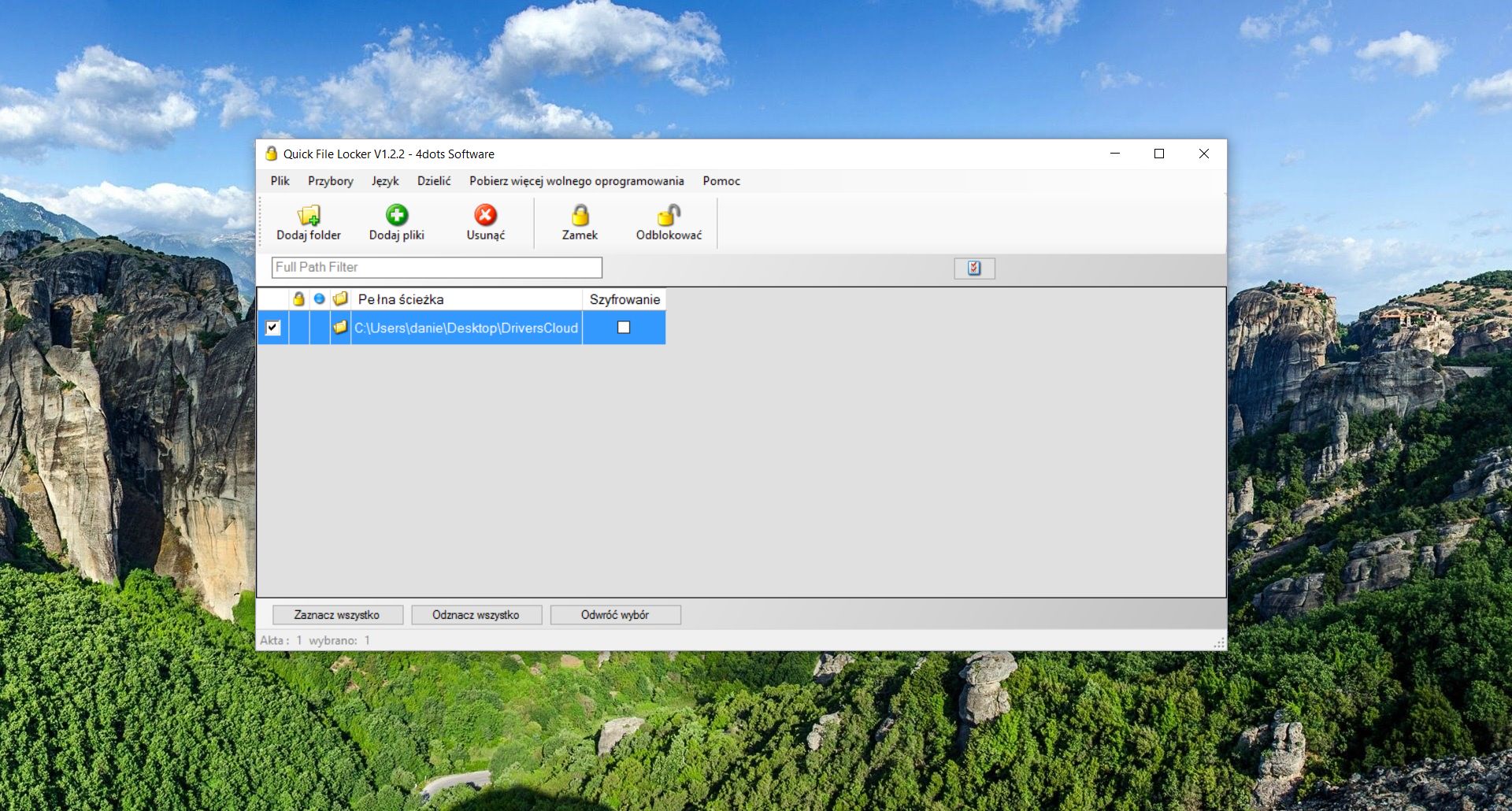Open the Pomoc menu
The width and height of the screenshot is (1512, 811).
(721, 180)
